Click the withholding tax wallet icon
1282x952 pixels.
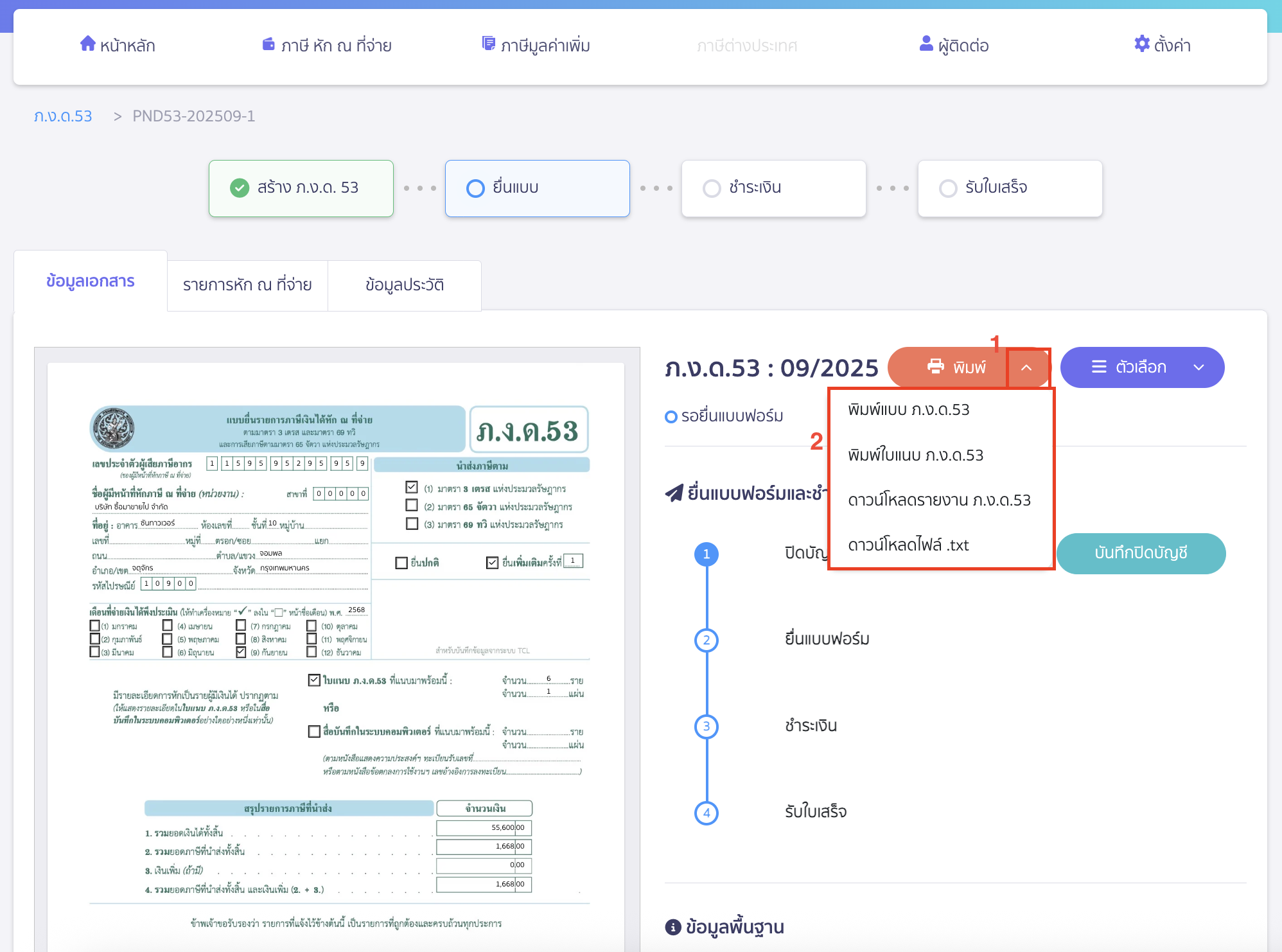point(268,44)
